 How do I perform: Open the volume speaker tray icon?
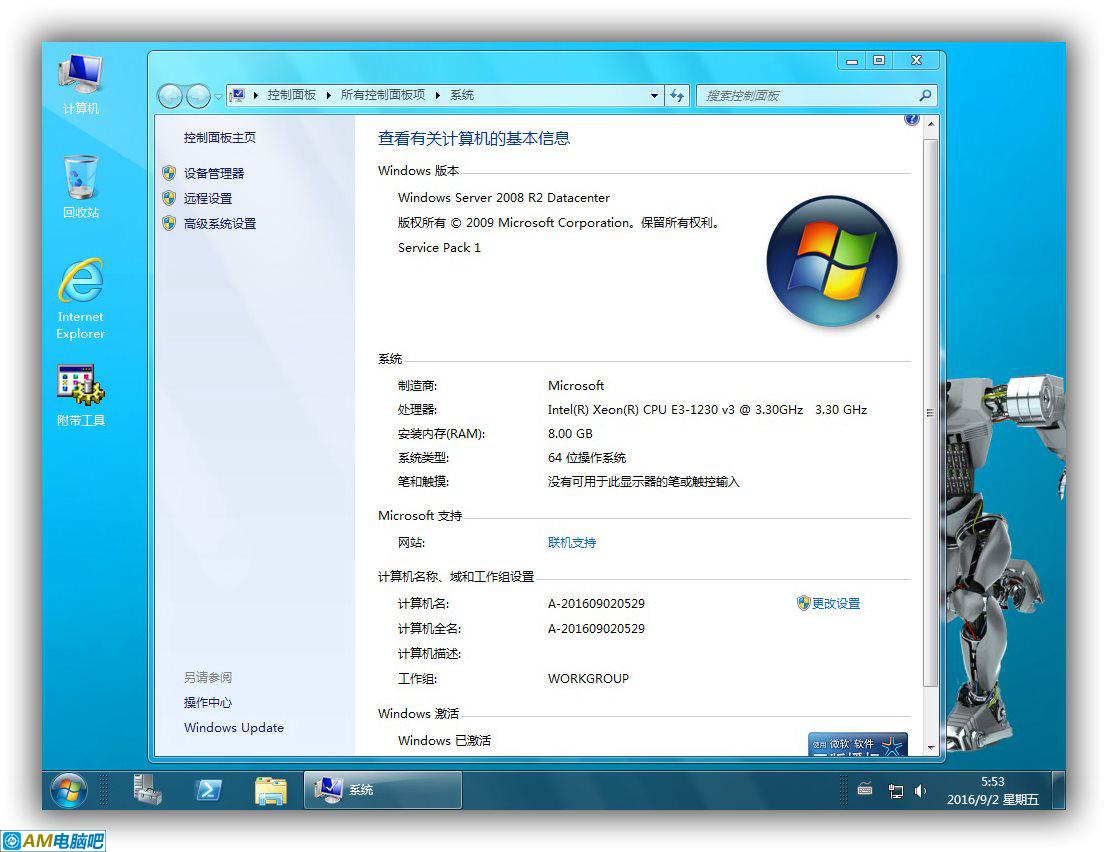coord(920,791)
